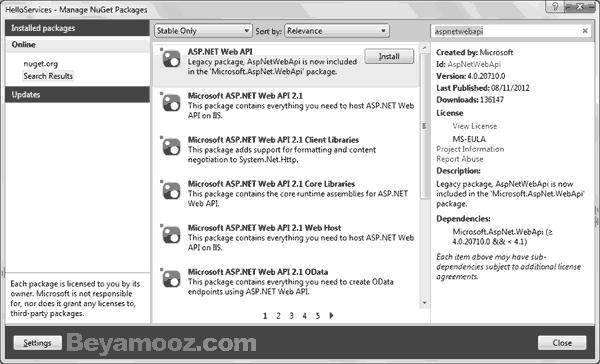Expand the Installed packages section
This screenshot has width=600, height=364.
(77, 28)
